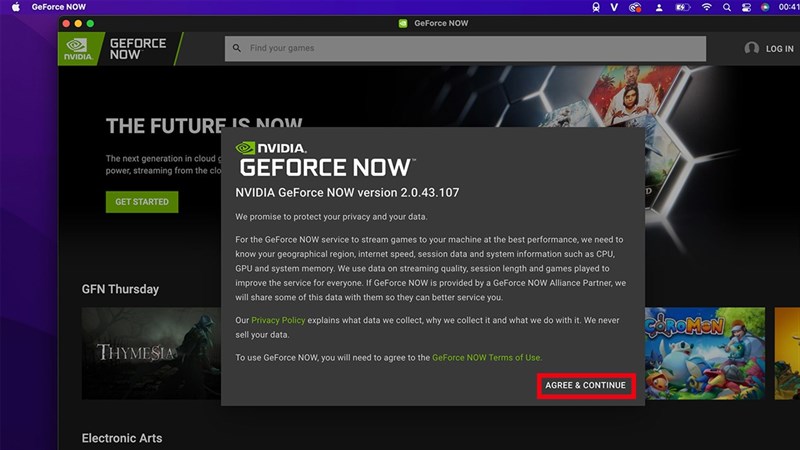Click the battery status icon

click(x=683, y=7)
